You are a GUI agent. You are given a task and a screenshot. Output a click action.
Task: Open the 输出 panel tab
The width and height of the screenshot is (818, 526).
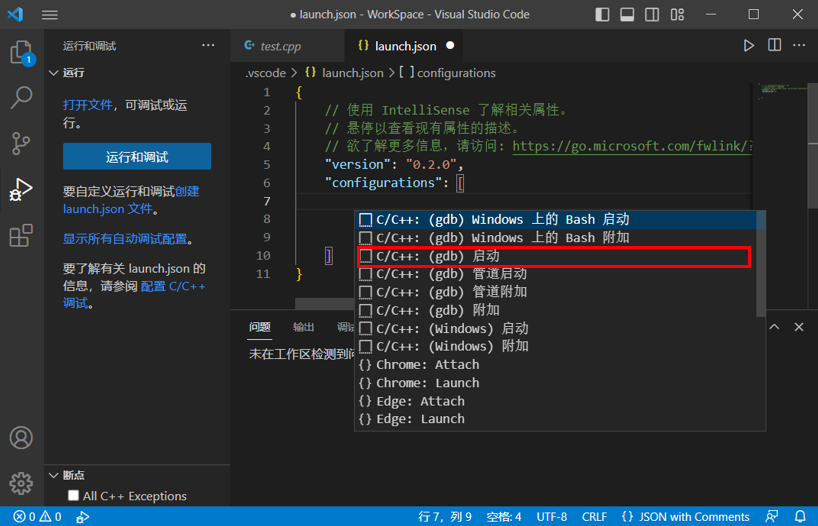[303, 327]
